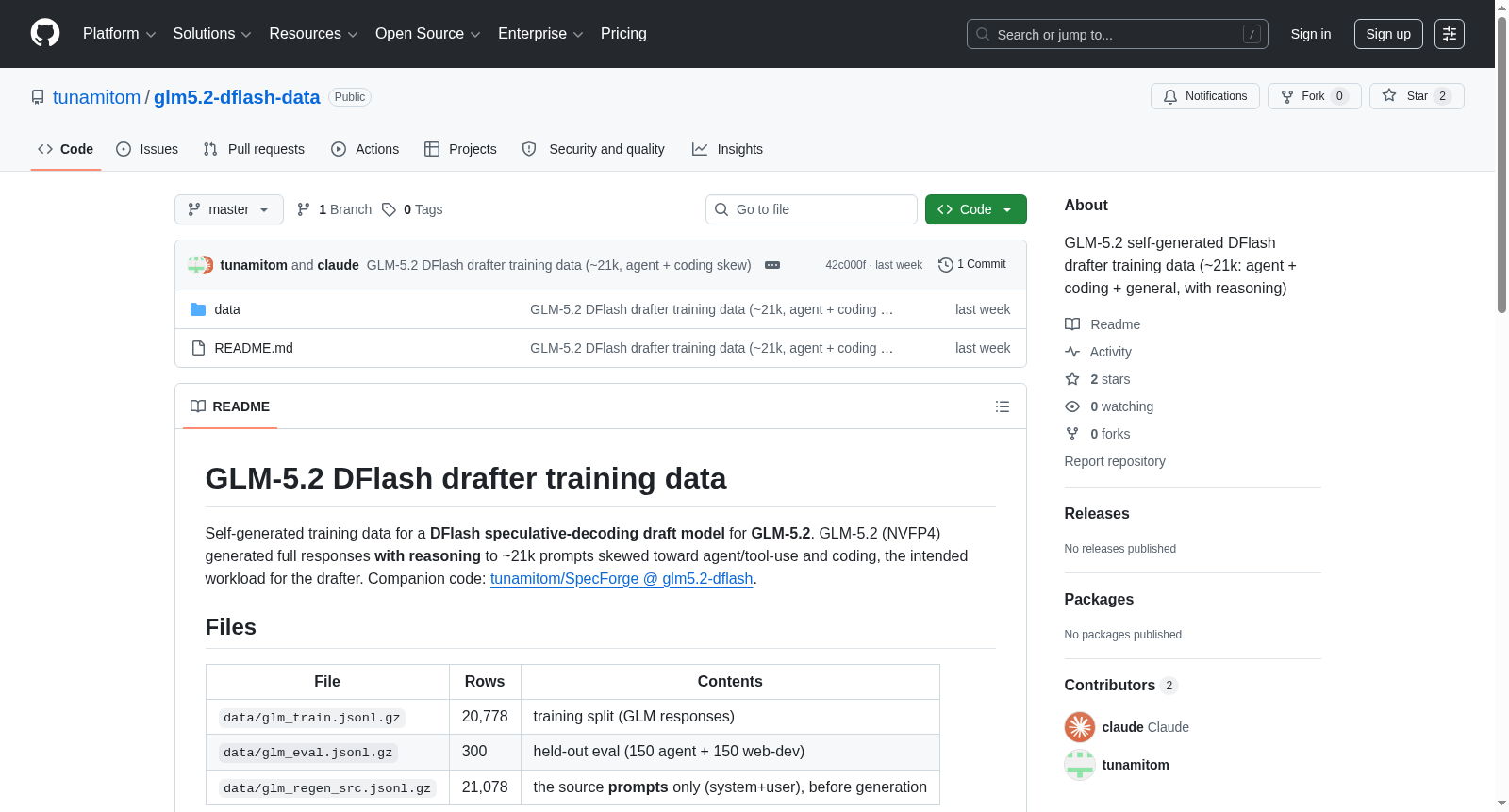Click commit author claude name
The height and width of the screenshot is (812, 1509).
[338, 265]
